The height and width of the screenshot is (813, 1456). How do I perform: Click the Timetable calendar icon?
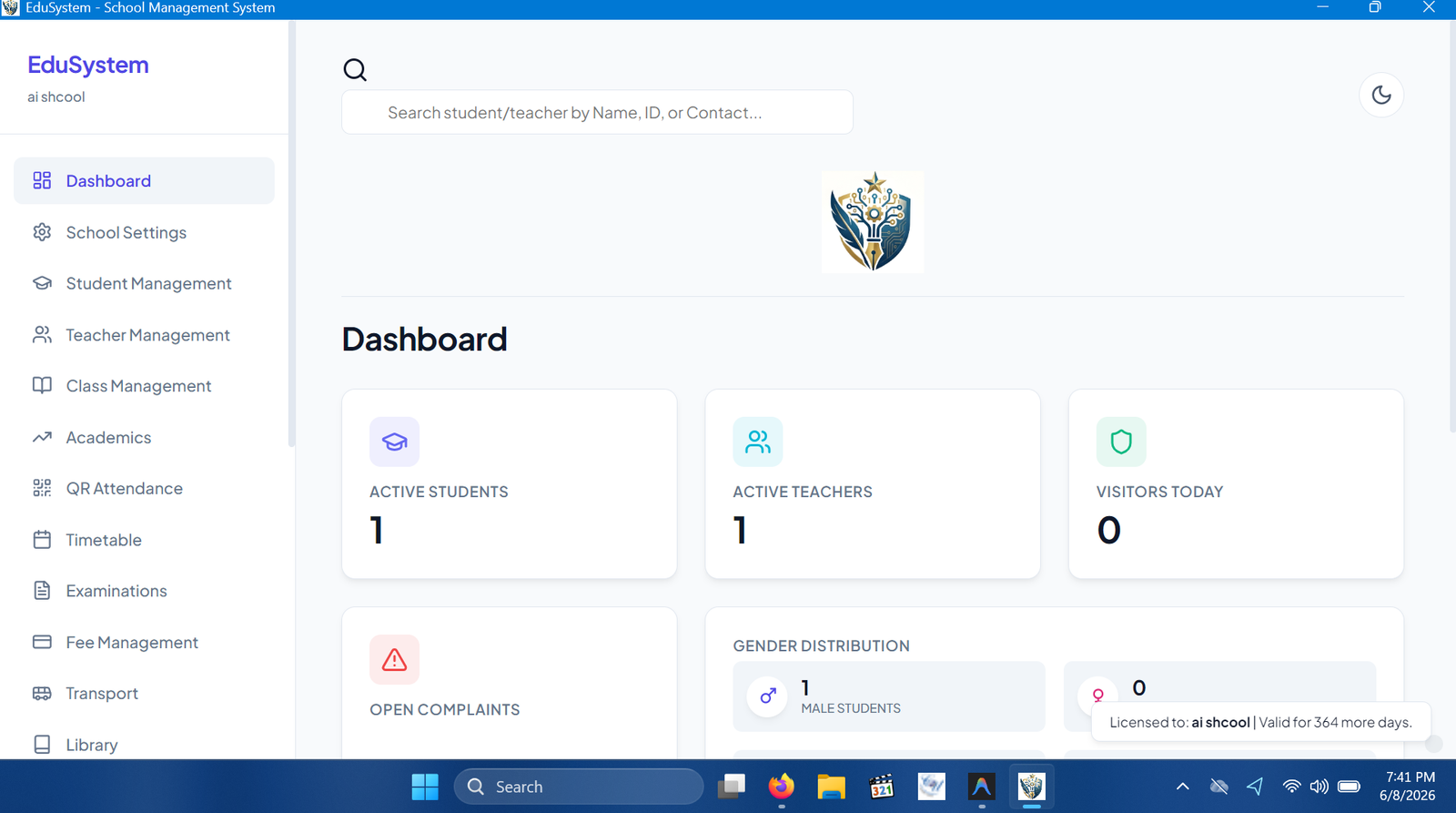pos(42,540)
